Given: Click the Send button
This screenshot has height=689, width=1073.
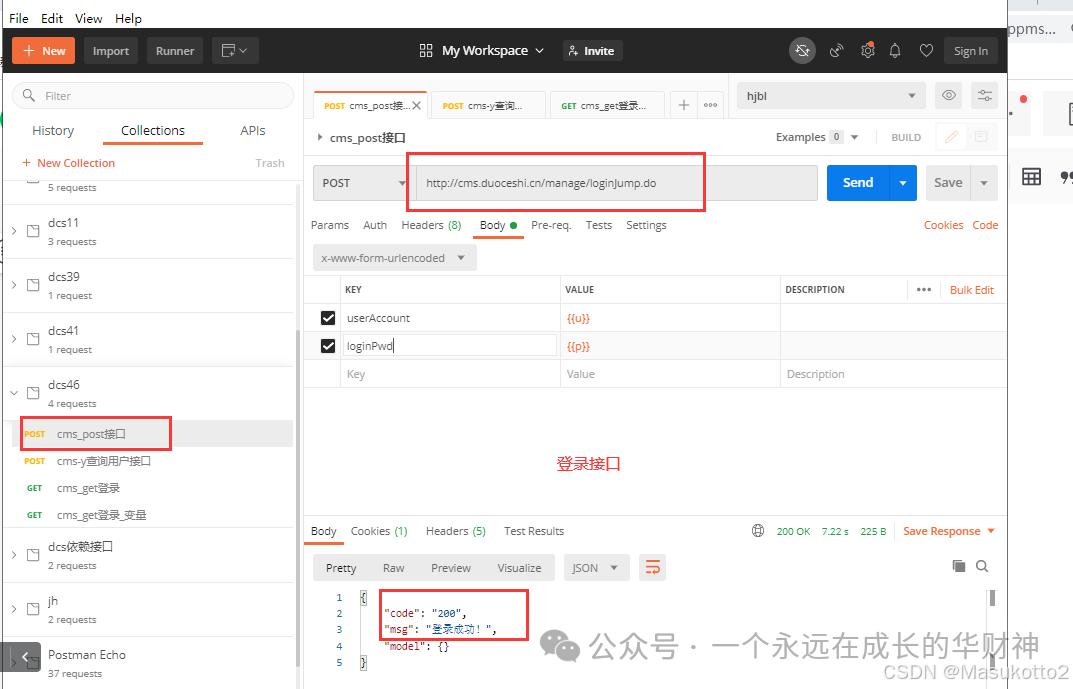Looking at the screenshot, I should click(858, 183).
